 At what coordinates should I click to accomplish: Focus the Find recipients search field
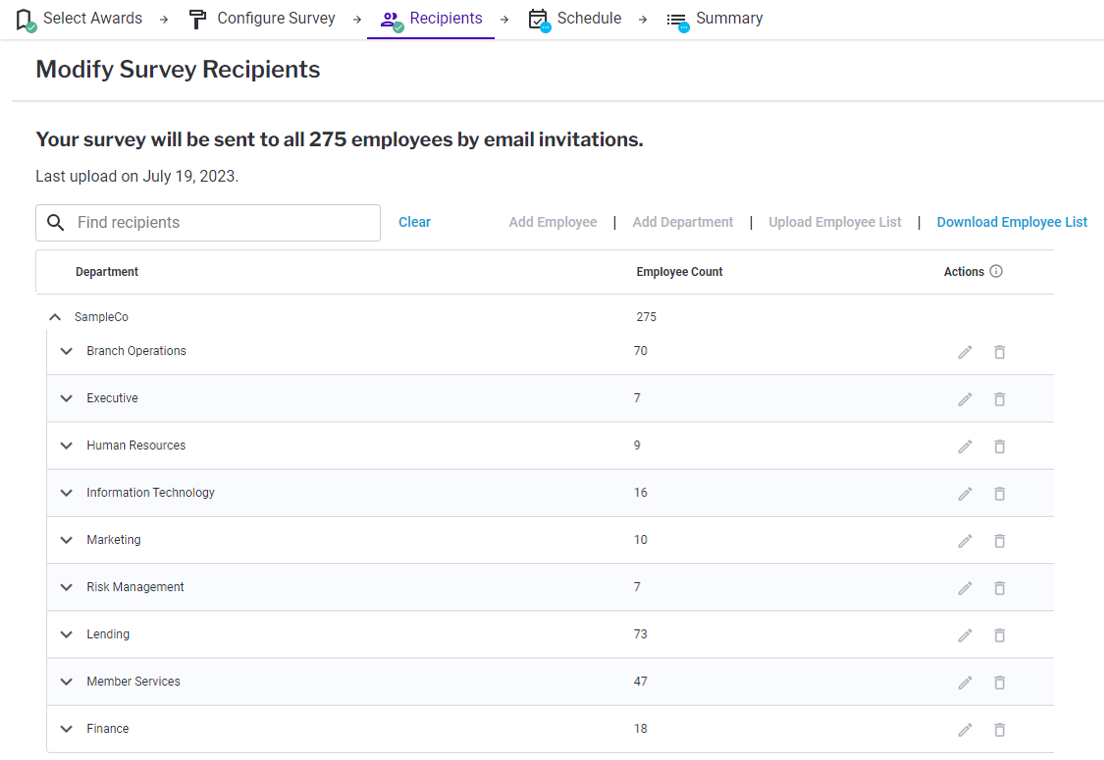click(x=220, y=223)
